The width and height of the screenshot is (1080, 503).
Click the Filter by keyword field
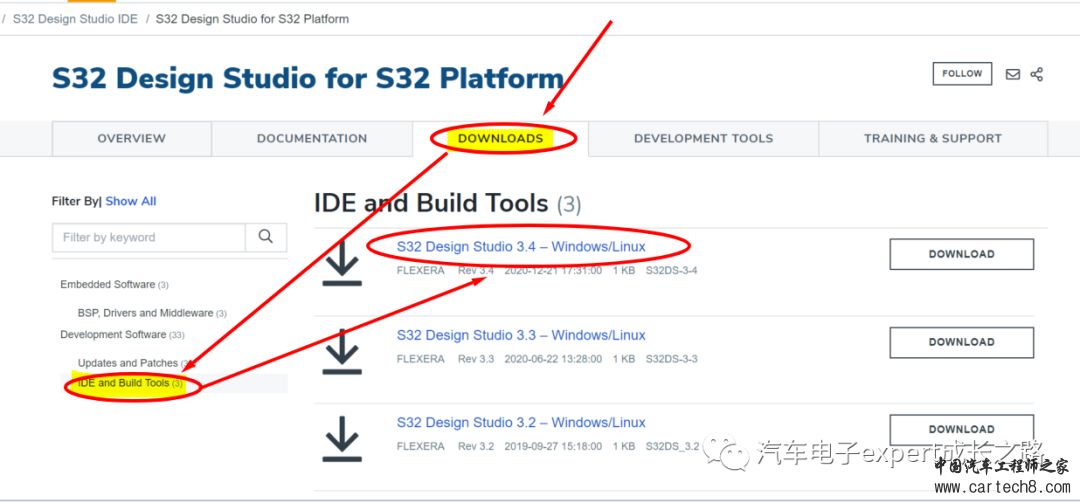(149, 237)
